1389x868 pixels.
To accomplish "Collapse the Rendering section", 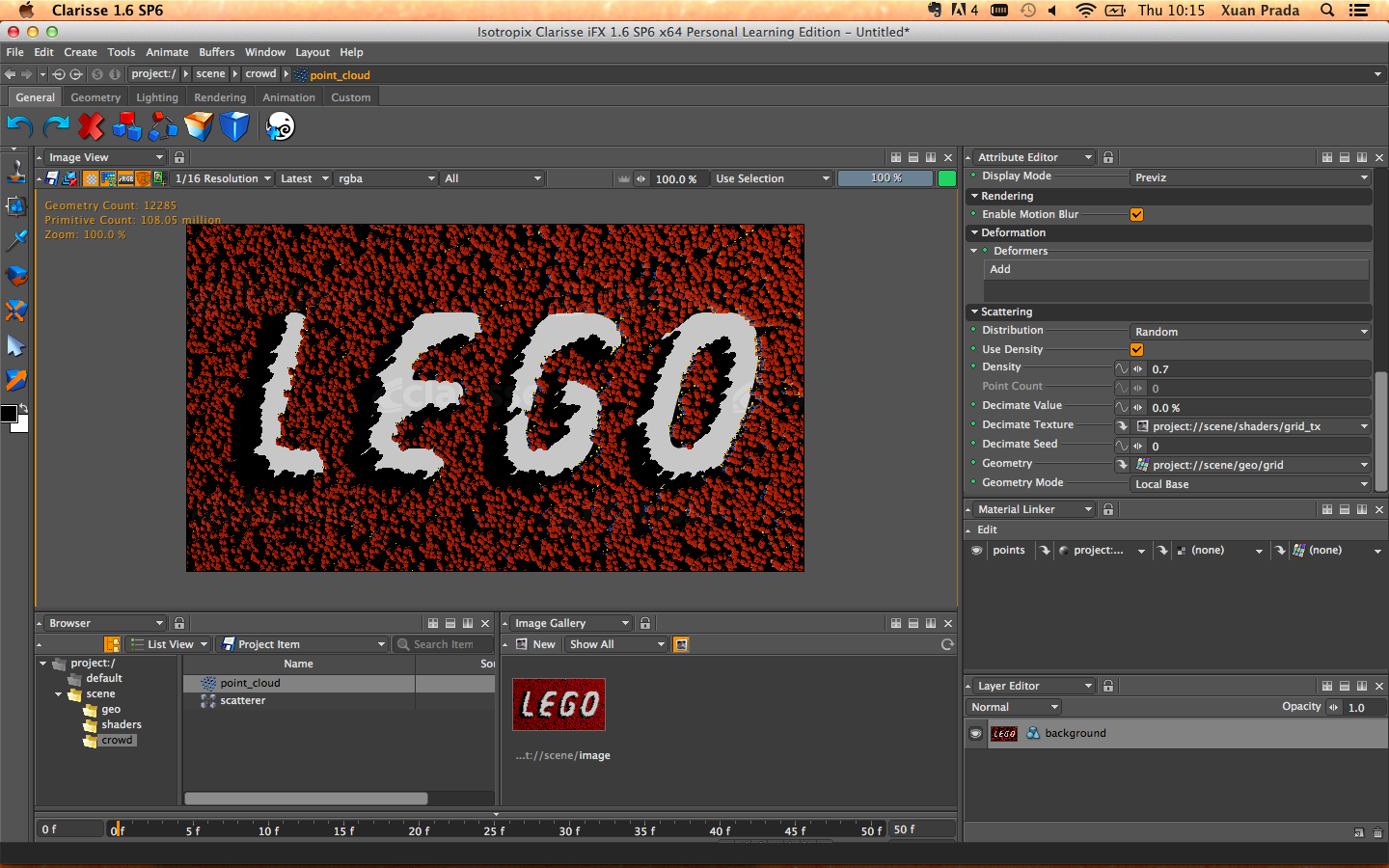I will click(975, 196).
